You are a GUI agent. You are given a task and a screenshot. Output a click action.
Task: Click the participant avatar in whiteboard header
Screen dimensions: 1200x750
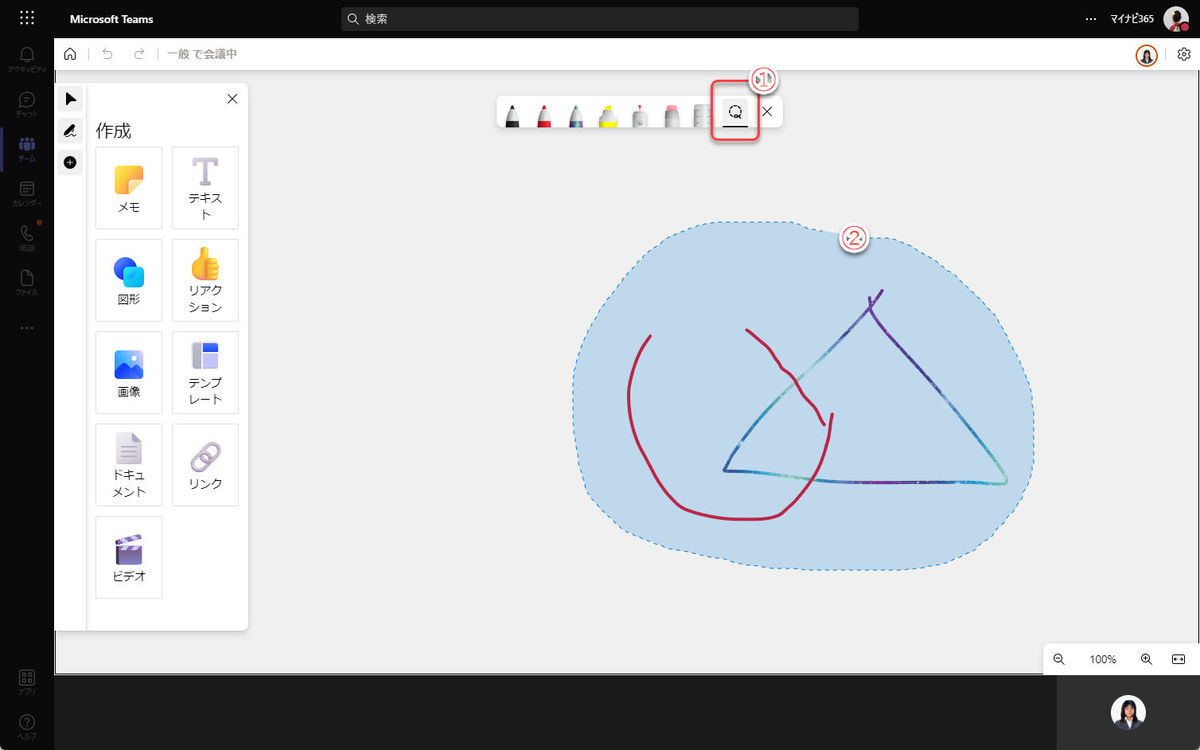(x=1146, y=55)
